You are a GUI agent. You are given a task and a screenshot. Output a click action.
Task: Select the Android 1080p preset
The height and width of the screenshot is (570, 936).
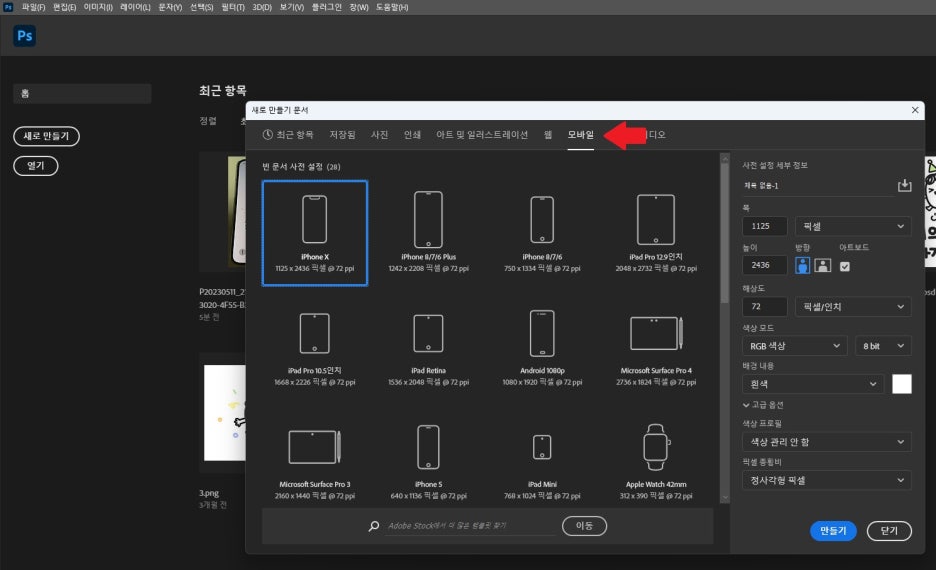click(x=542, y=347)
